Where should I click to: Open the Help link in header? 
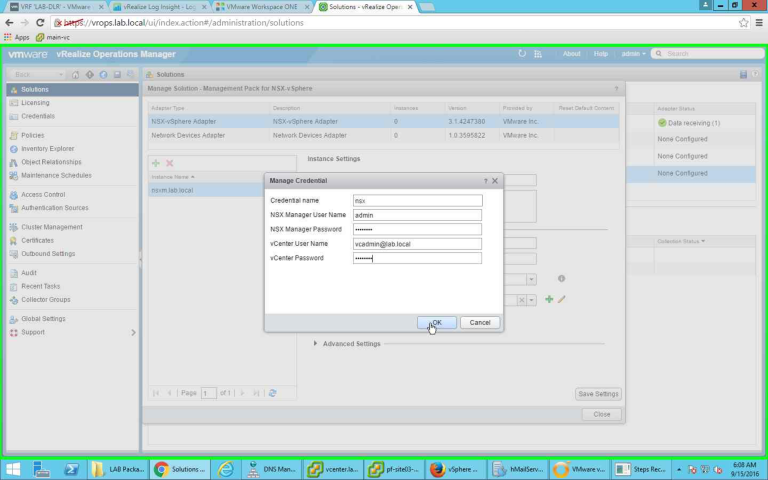pos(600,54)
